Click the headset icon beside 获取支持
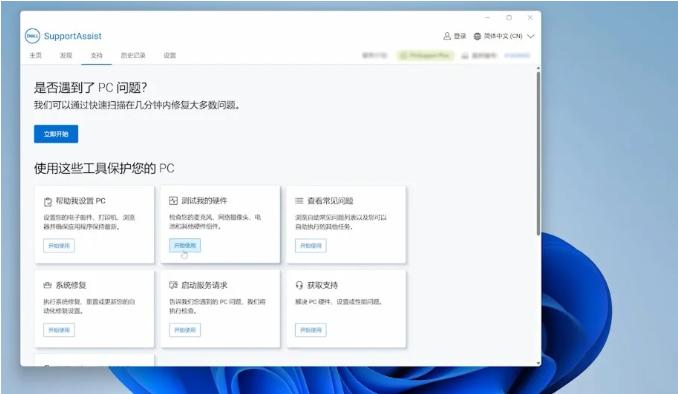This screenshot has width=678, height=394. pyautogui.click(x=299, y=285)
